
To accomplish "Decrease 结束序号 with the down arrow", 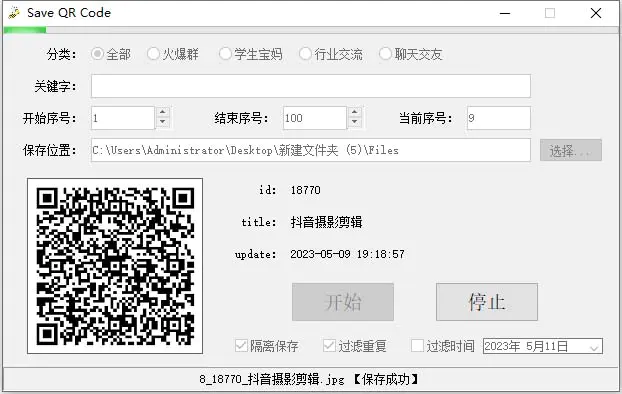I will (x=355, y=123).
